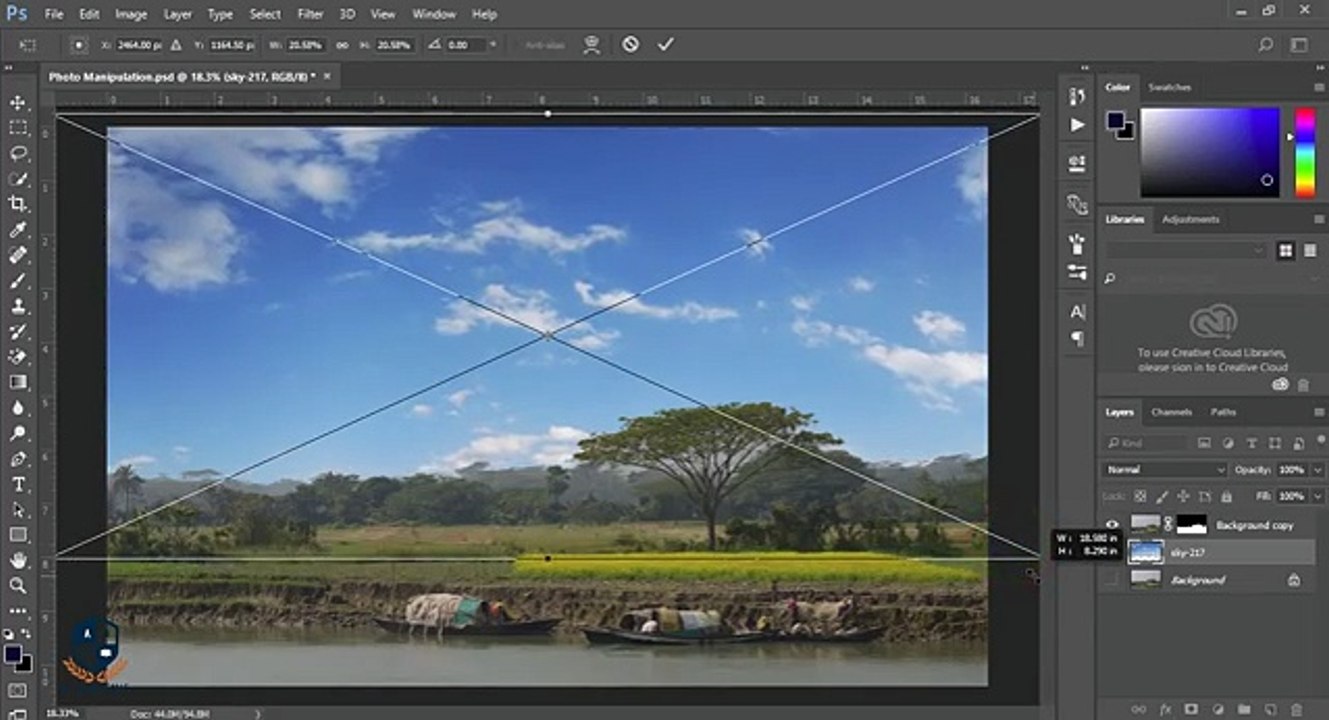Switch to the Adjustments tab

point(1190,219)
